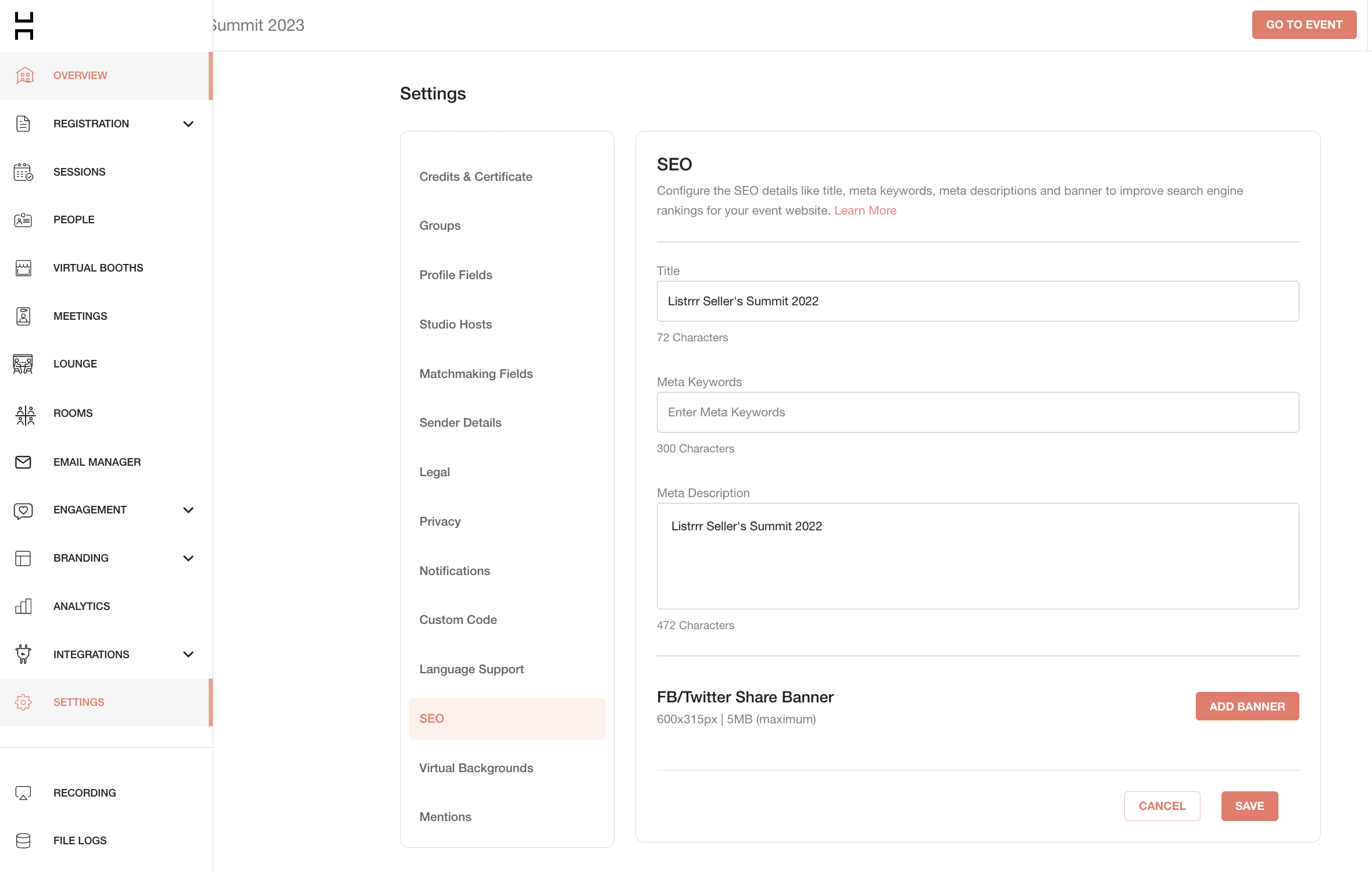The height and width of the screenshot is (871, 1372).
Task: Focus the Meta Description text area
Action: pos(978,556)
